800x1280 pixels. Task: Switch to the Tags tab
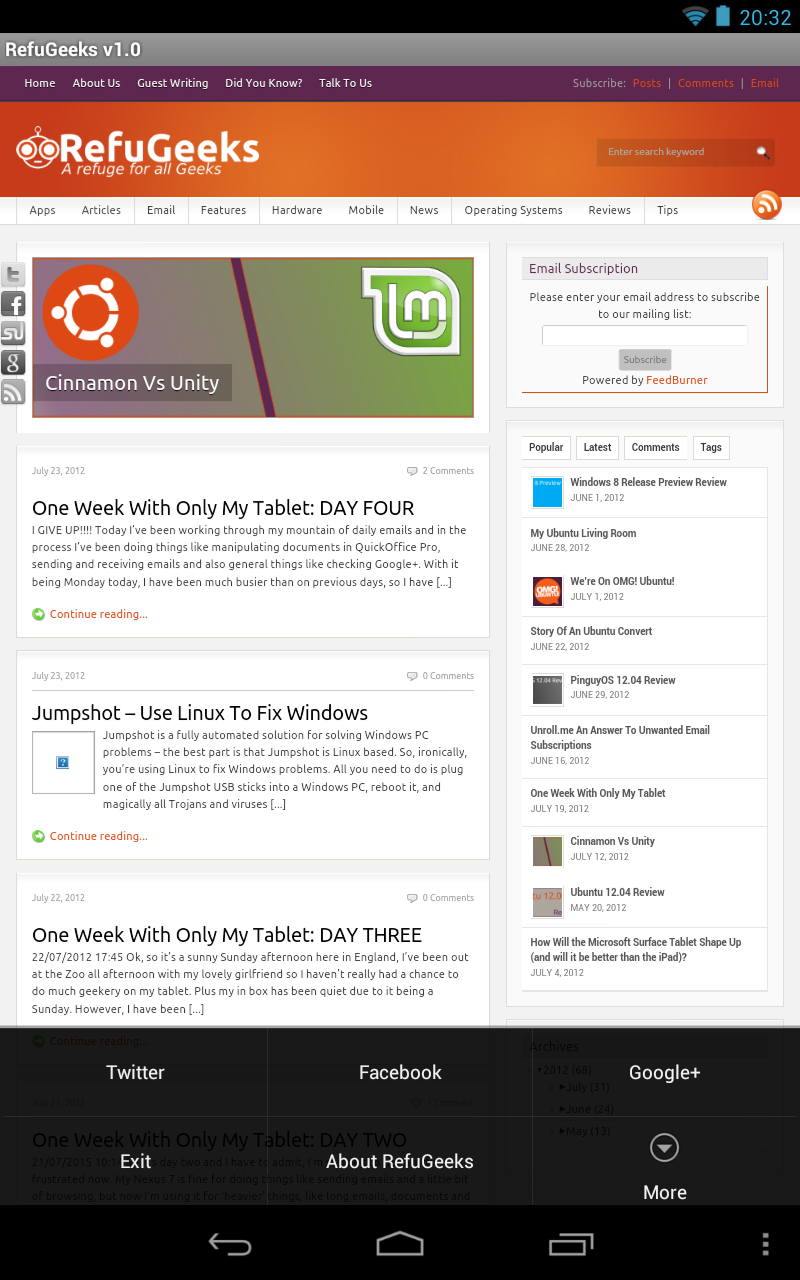711,448
